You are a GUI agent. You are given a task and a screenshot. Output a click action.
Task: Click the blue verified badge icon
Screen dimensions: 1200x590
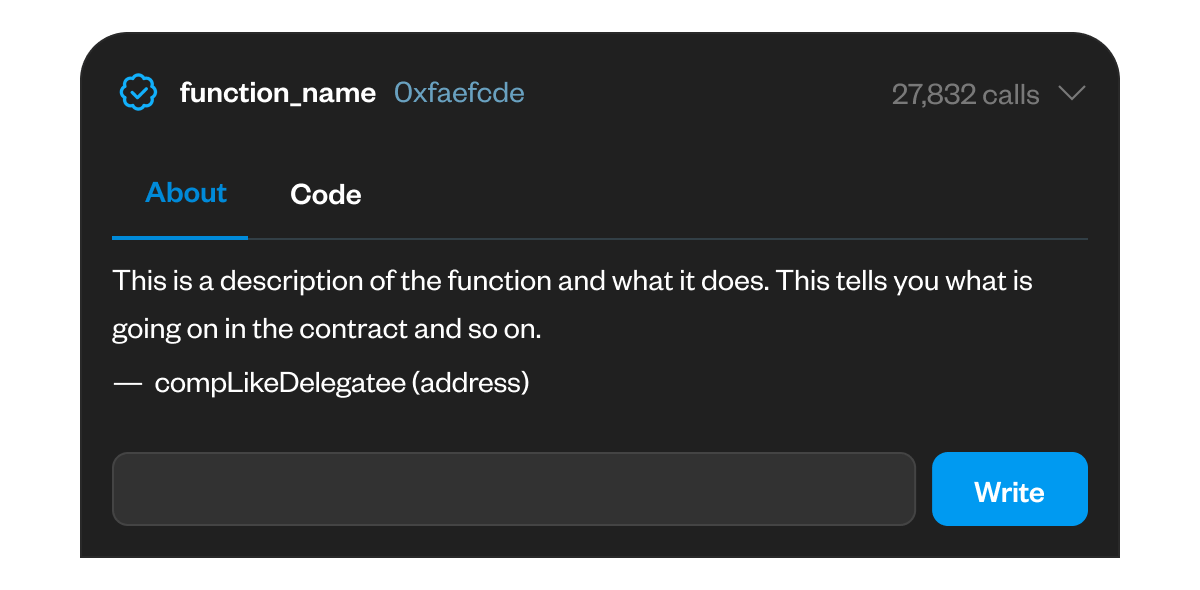[138, 93]
